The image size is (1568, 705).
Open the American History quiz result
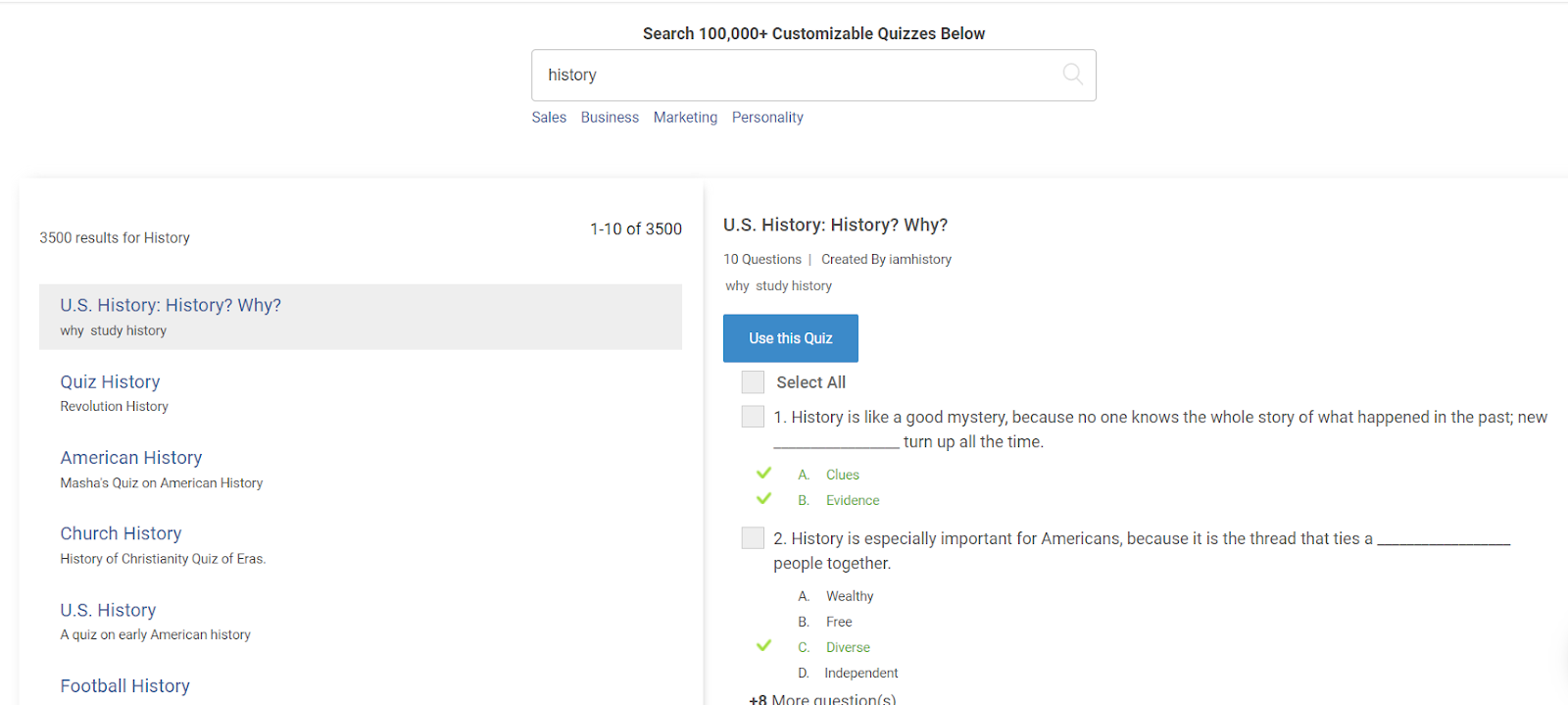131,458
